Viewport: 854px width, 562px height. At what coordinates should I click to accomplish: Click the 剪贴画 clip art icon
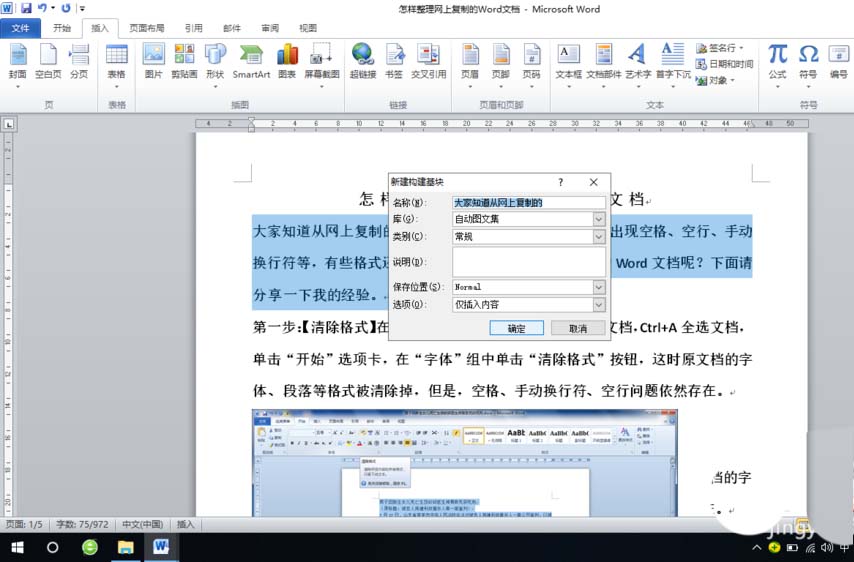click(184, 60)
